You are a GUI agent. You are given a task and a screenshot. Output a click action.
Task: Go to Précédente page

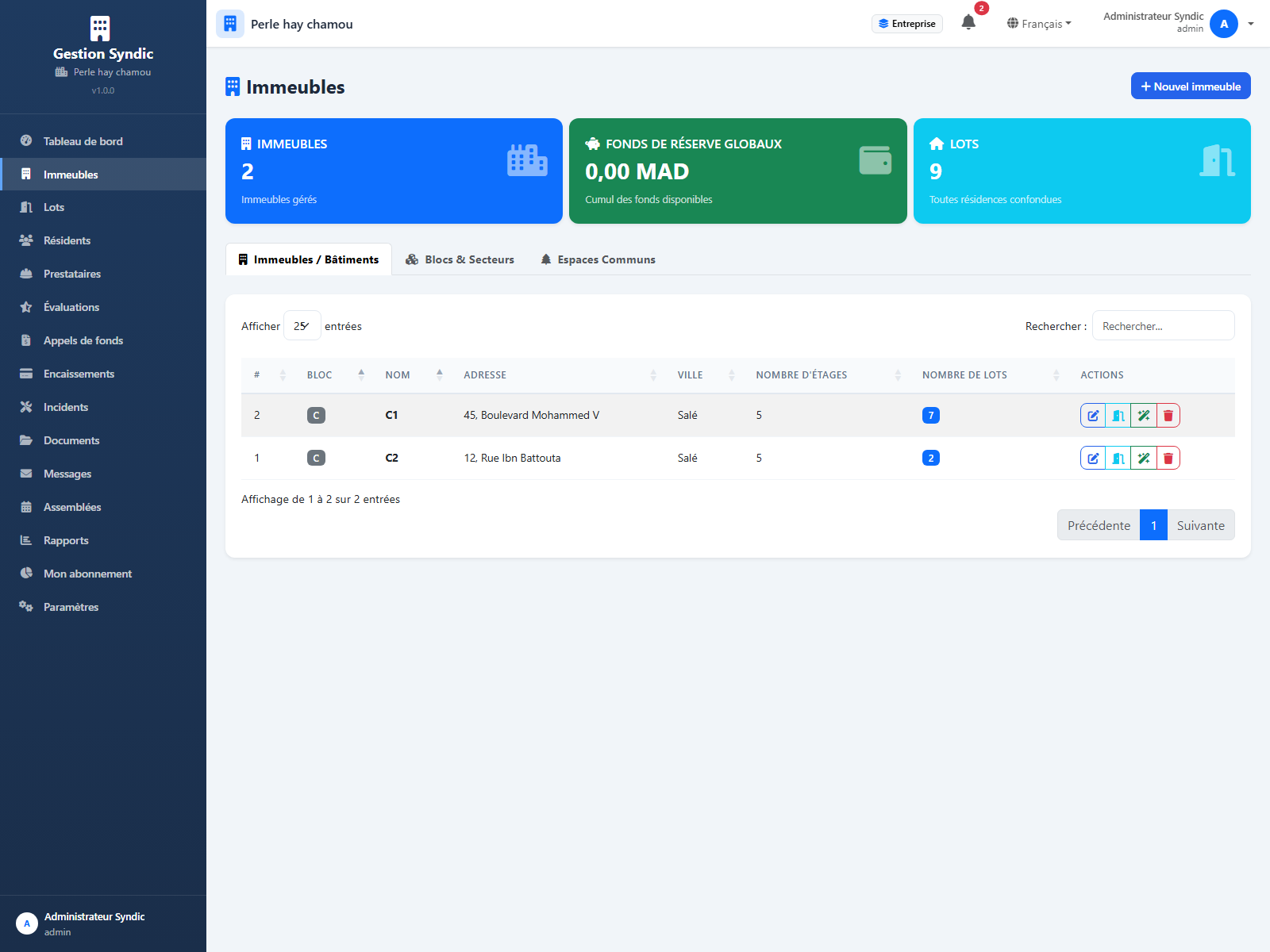pos(1099,525)
